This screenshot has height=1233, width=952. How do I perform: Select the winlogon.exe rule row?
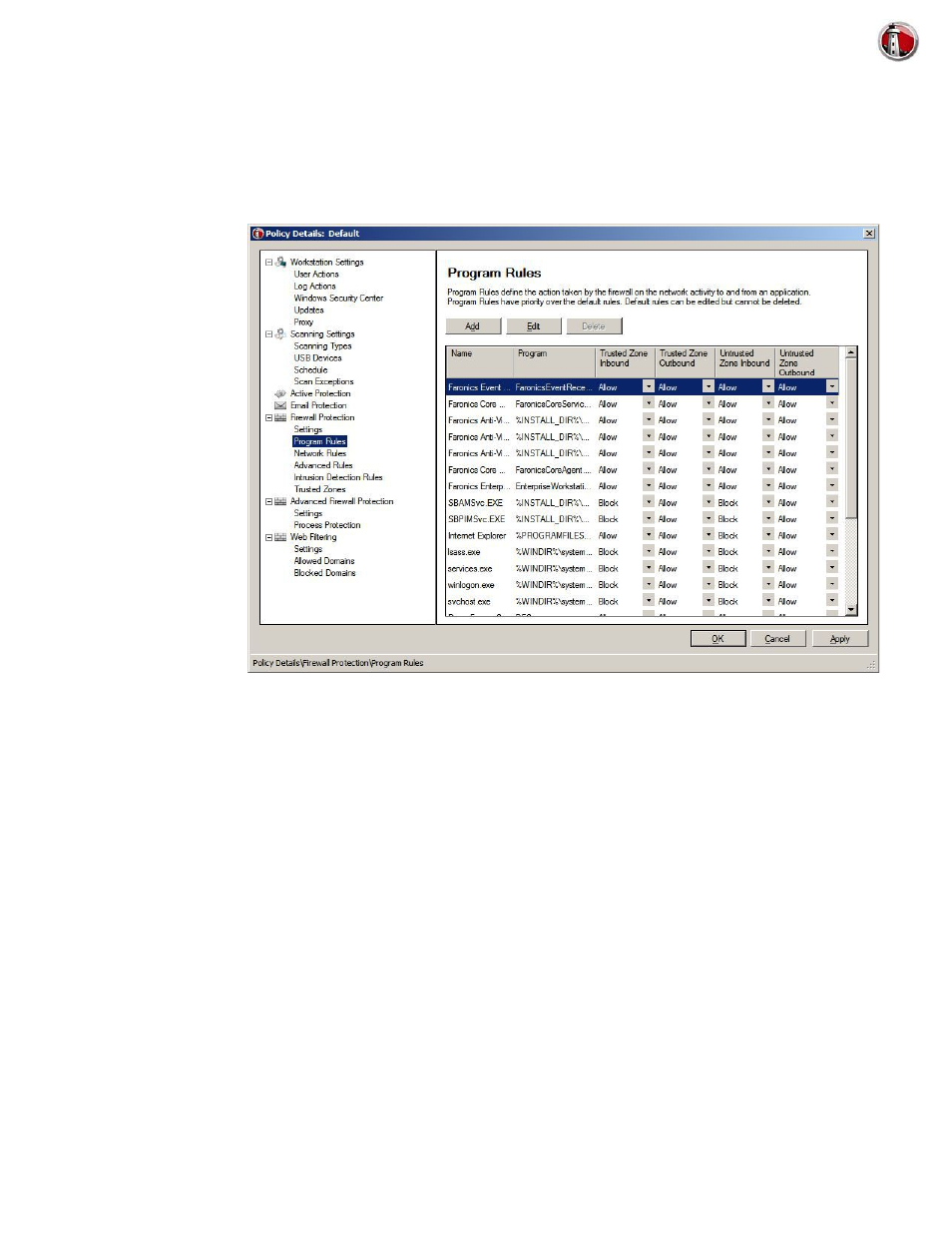click(x=643, y=584)
